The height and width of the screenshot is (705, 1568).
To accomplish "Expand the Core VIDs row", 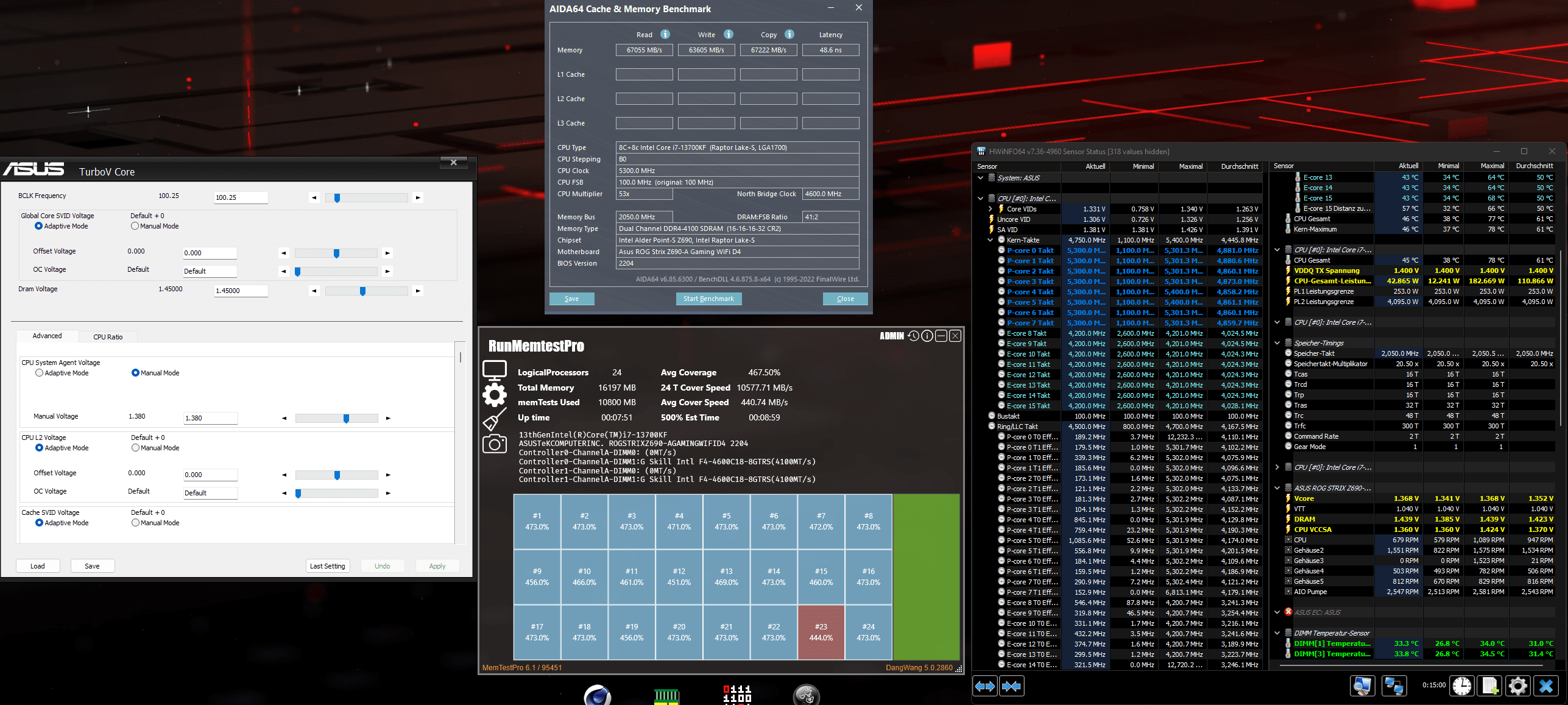I will coord(991,209).
